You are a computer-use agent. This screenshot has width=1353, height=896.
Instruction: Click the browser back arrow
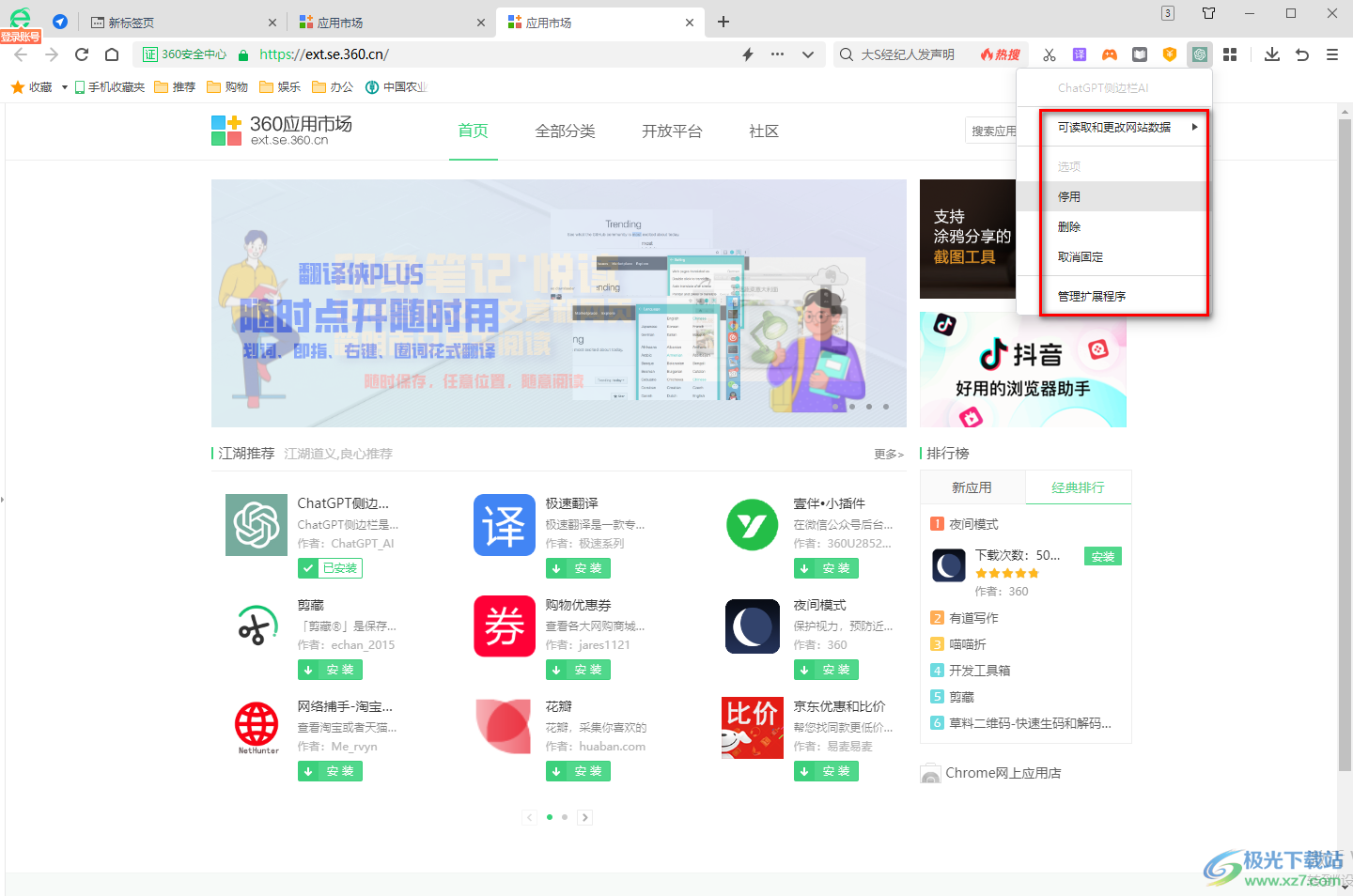pyautogui.click(x=21, y=54)
